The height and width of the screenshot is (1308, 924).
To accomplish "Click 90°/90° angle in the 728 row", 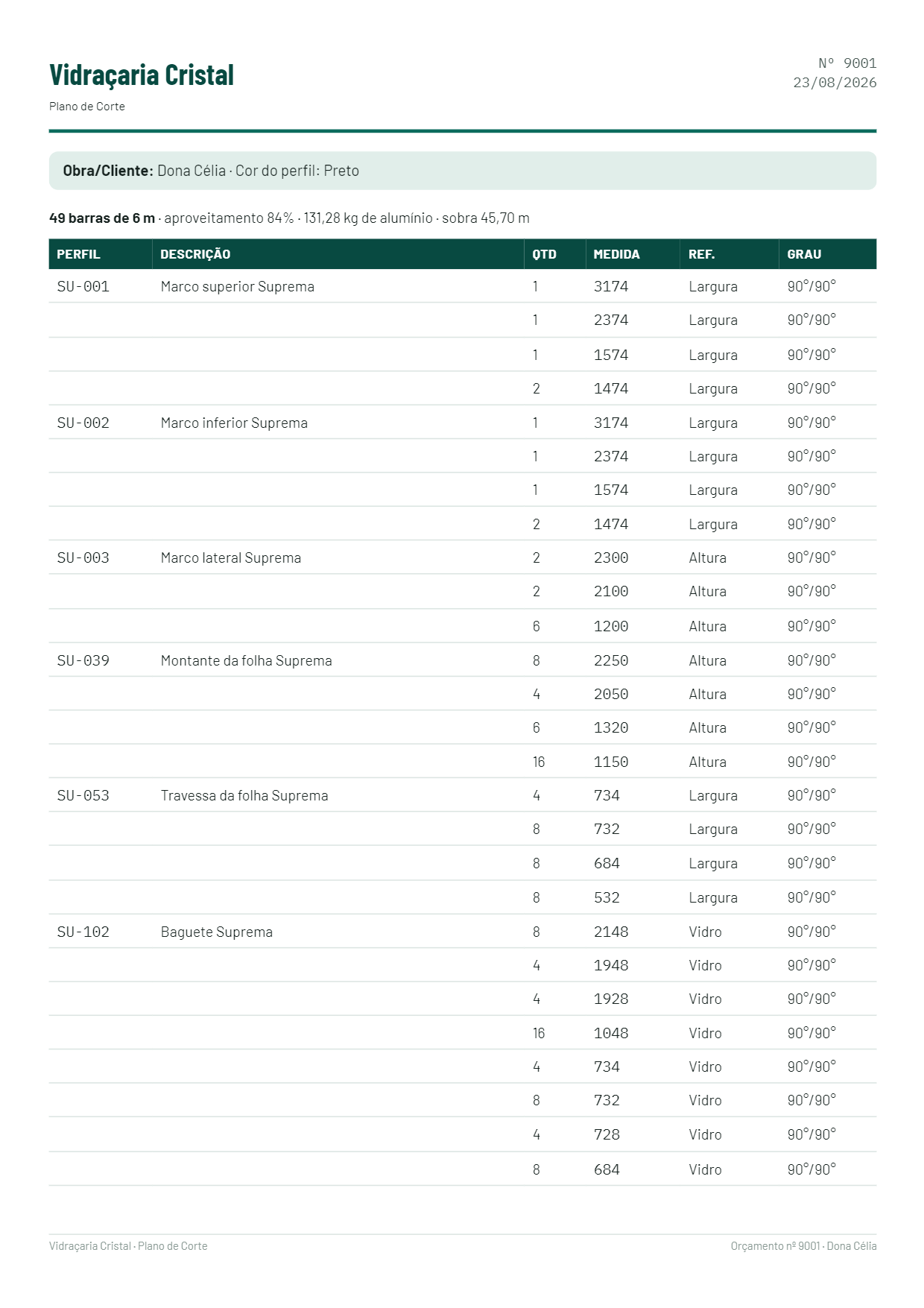I will point(811,1134).
